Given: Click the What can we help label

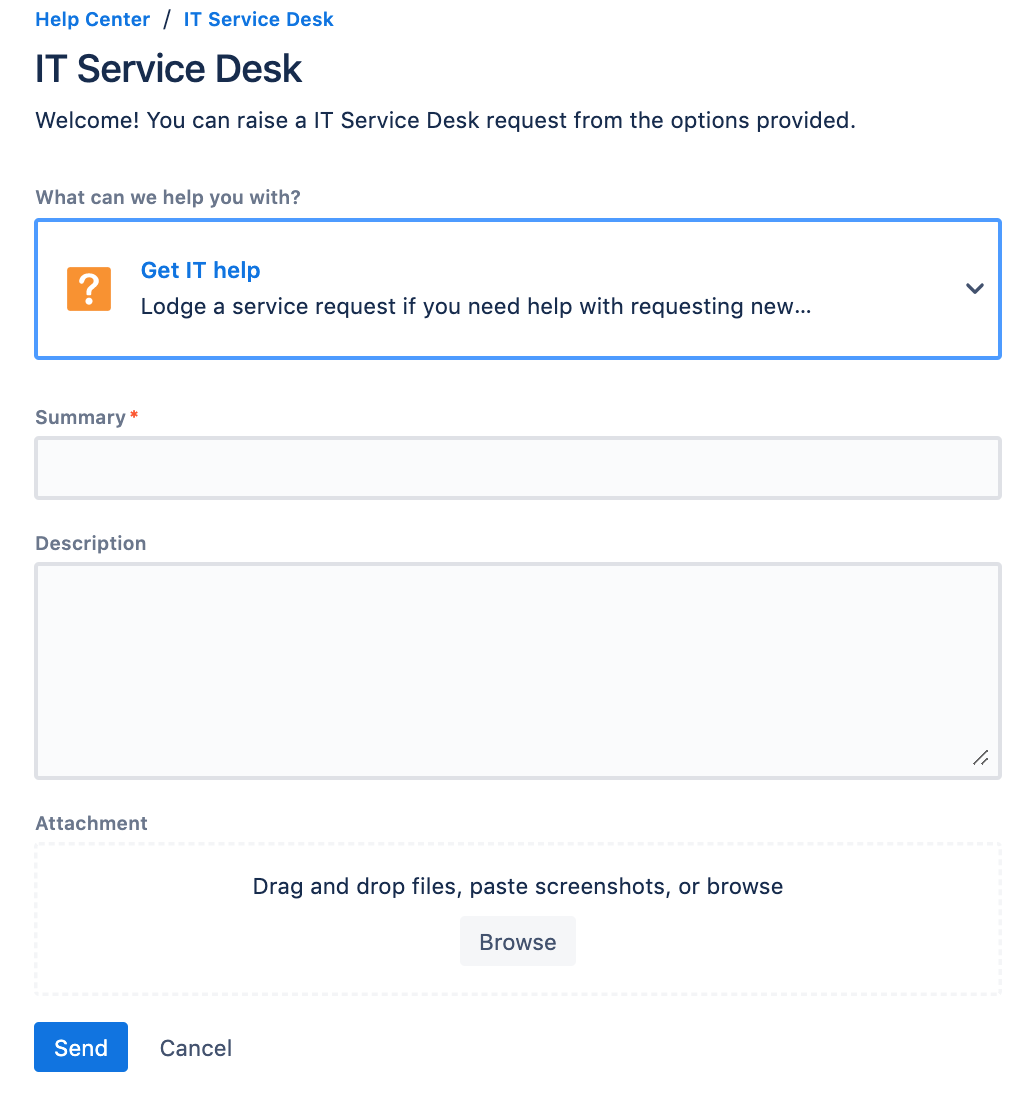Looking at the screenshot, I should coord(168,197).
